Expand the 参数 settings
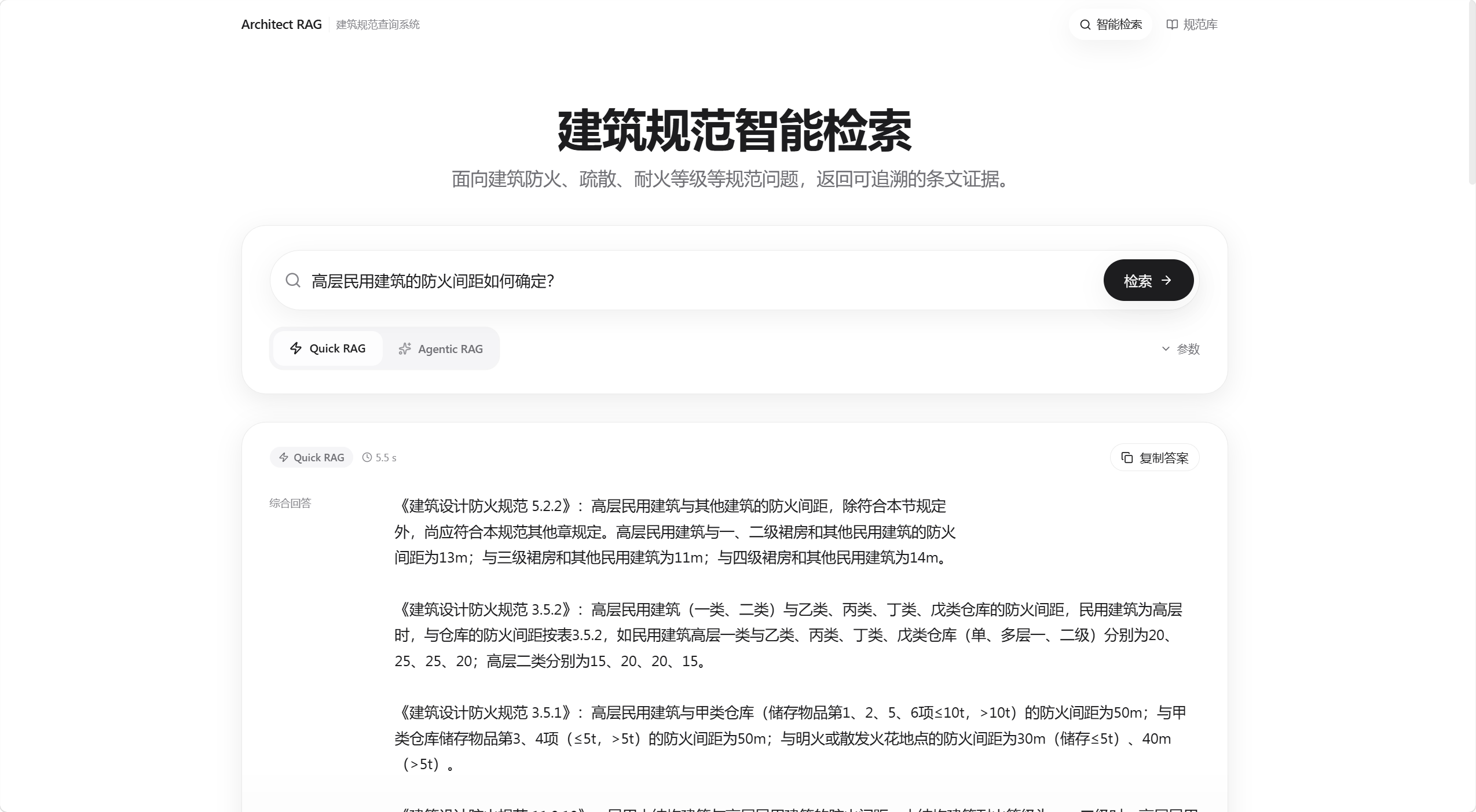Screen dimensions: 1476x812 (x=1180, y=349)
